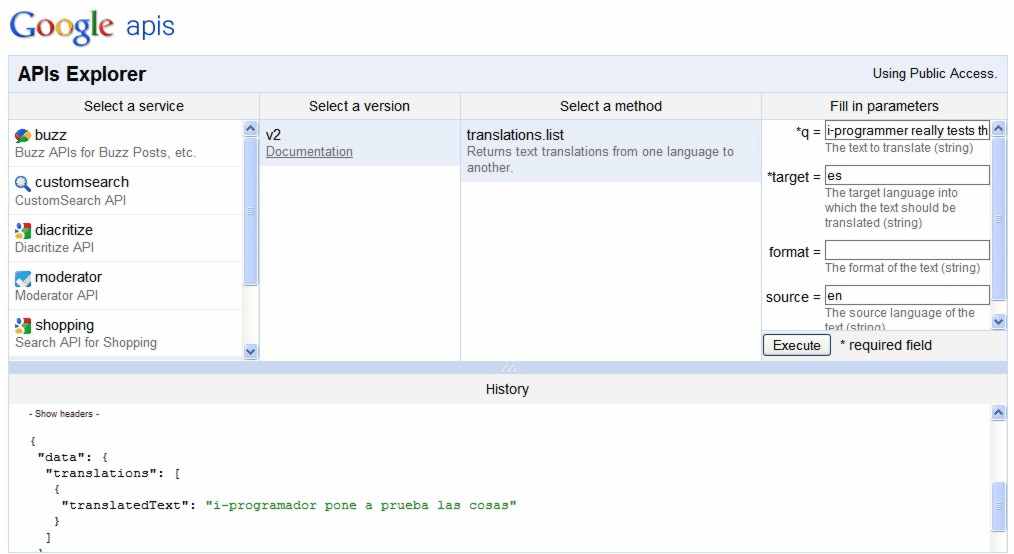Select the shopping service
This screenshot has width=1014, height=554.
(x=125, y=333)
